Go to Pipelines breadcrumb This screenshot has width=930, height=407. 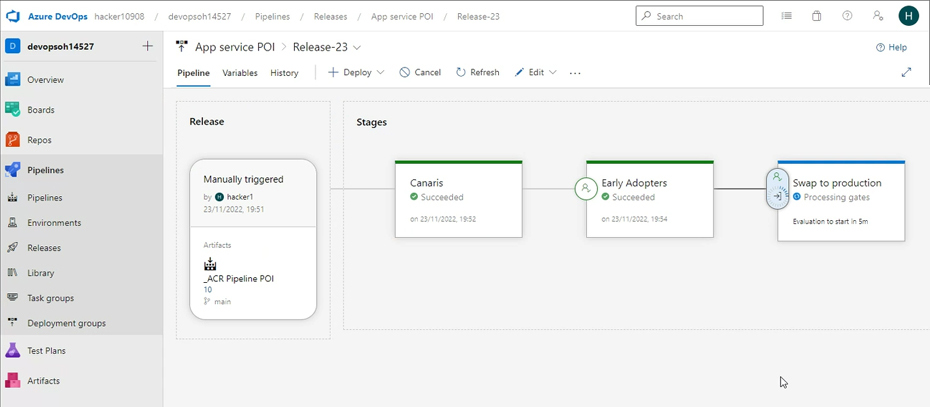point(272,17)
